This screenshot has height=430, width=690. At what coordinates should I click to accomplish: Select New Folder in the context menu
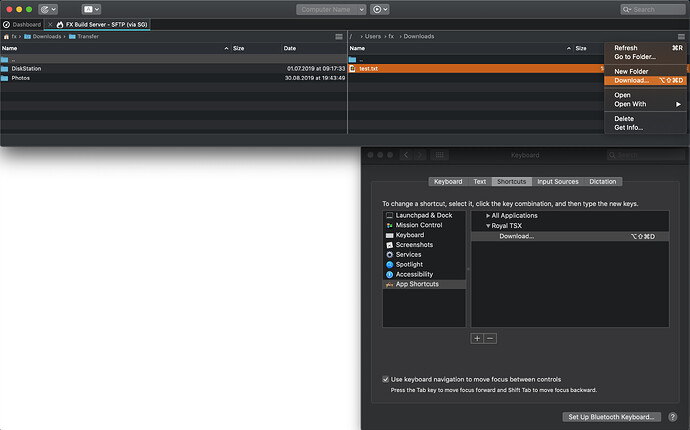633,71
